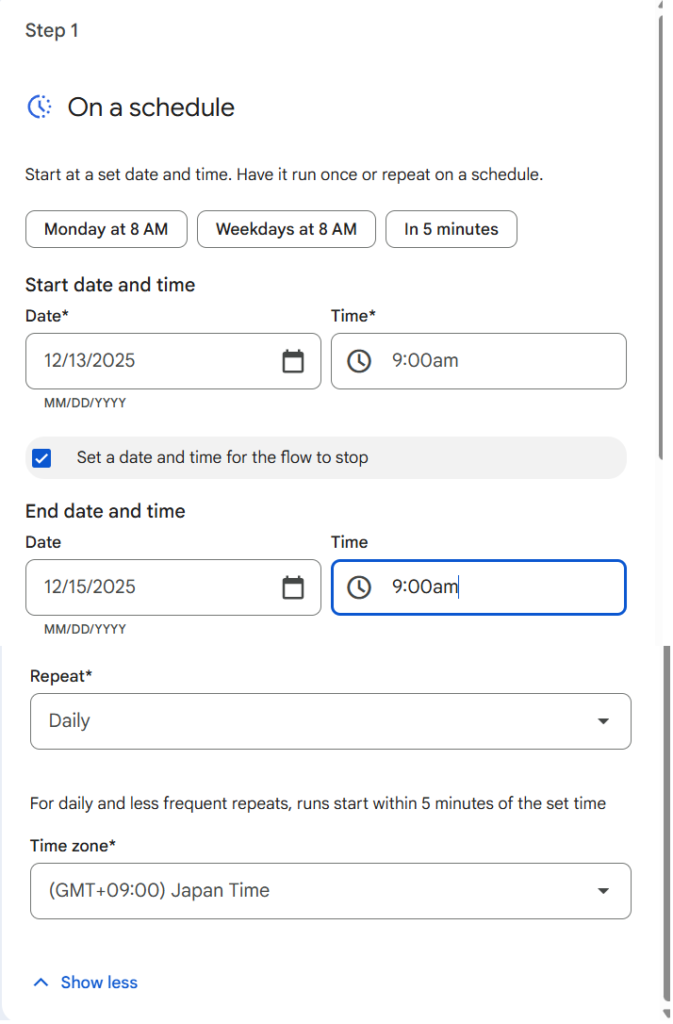Focus the end time text input

[x=500, y=587]
